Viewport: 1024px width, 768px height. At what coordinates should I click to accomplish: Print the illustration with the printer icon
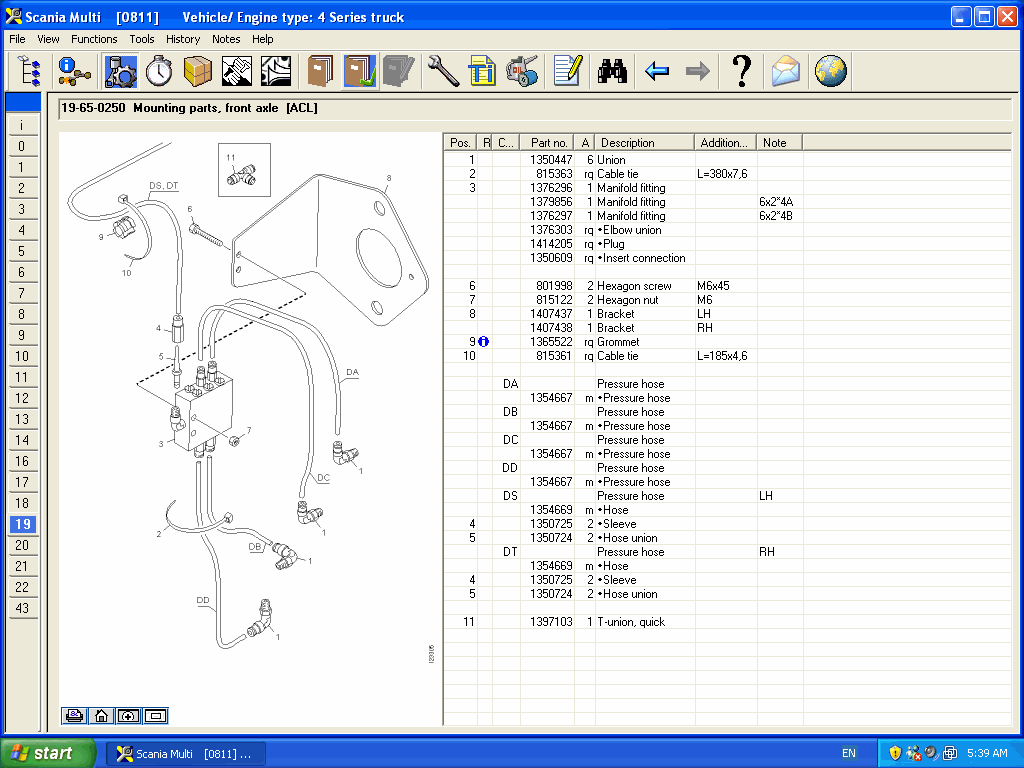[74, 716]
